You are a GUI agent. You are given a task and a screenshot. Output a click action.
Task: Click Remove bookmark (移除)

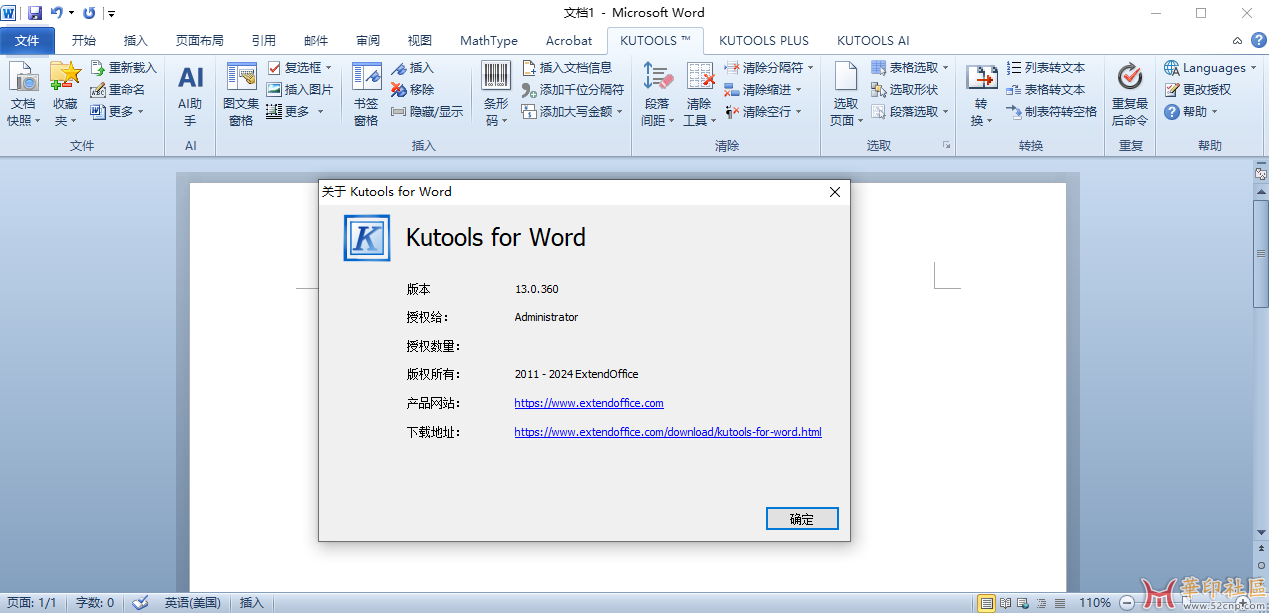412,90
